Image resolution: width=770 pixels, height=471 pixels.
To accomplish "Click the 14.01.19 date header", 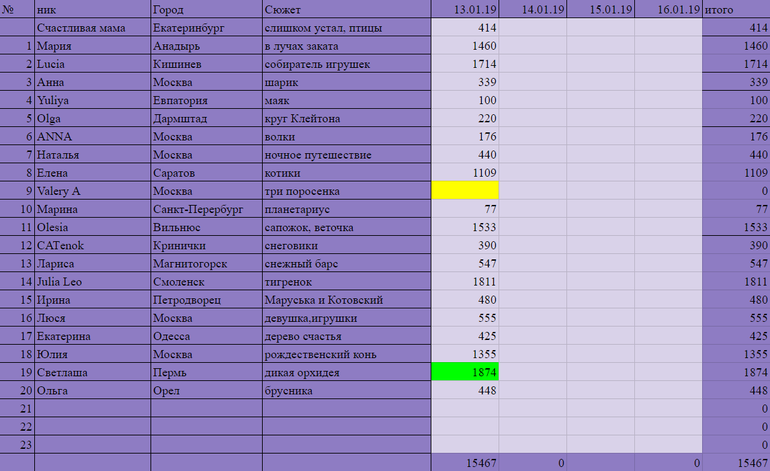I will (533, 9).
